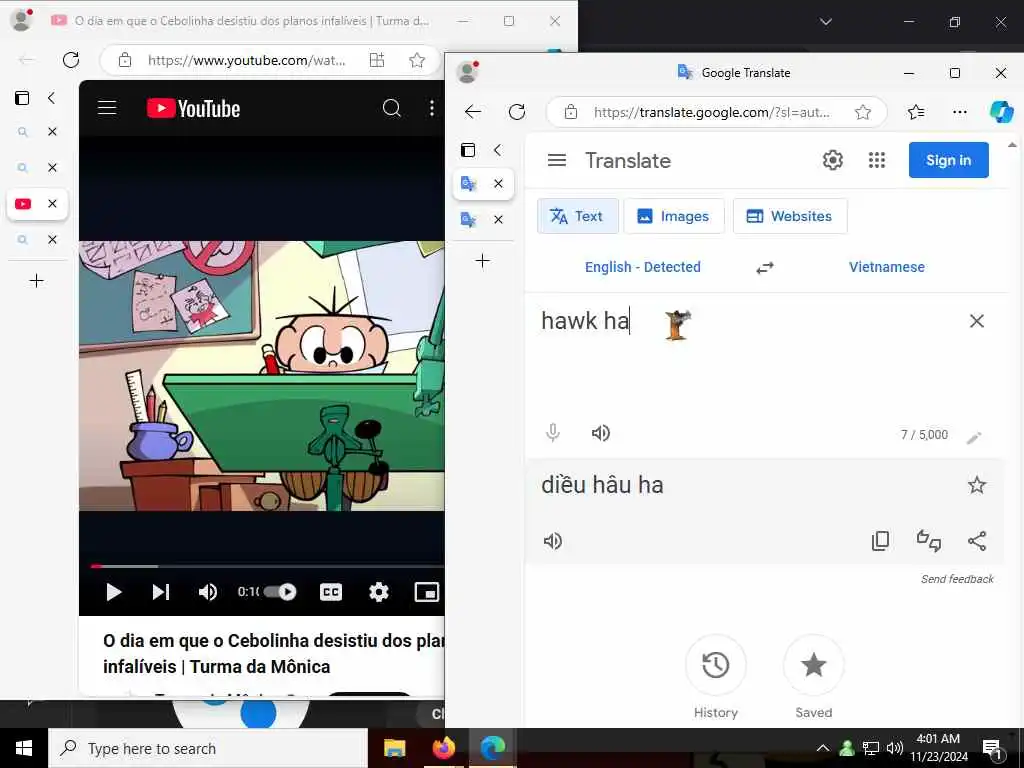Open the Vietnamese target language selector

tap(886, 267)
